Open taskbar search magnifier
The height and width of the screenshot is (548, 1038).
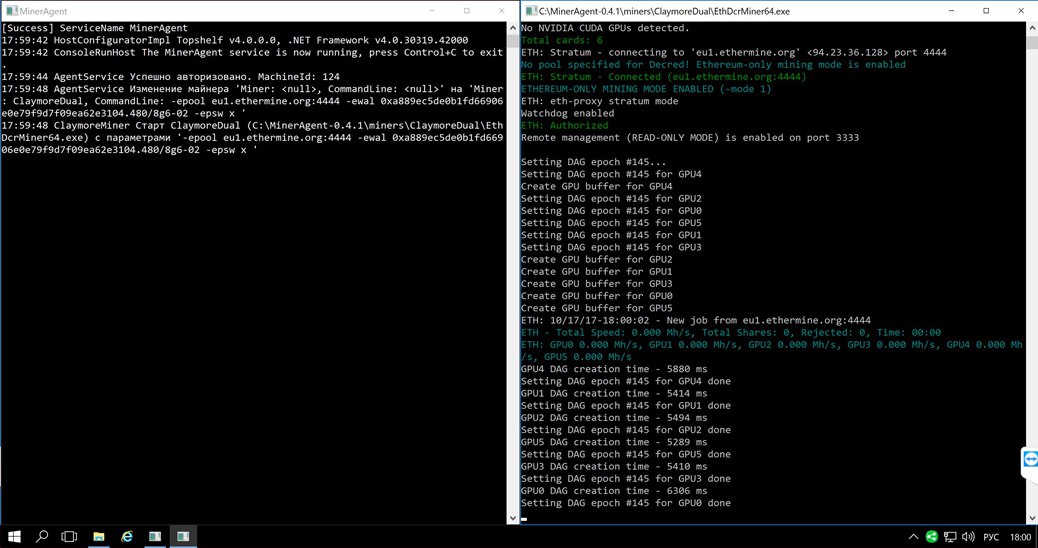click(x=42, y=536)
